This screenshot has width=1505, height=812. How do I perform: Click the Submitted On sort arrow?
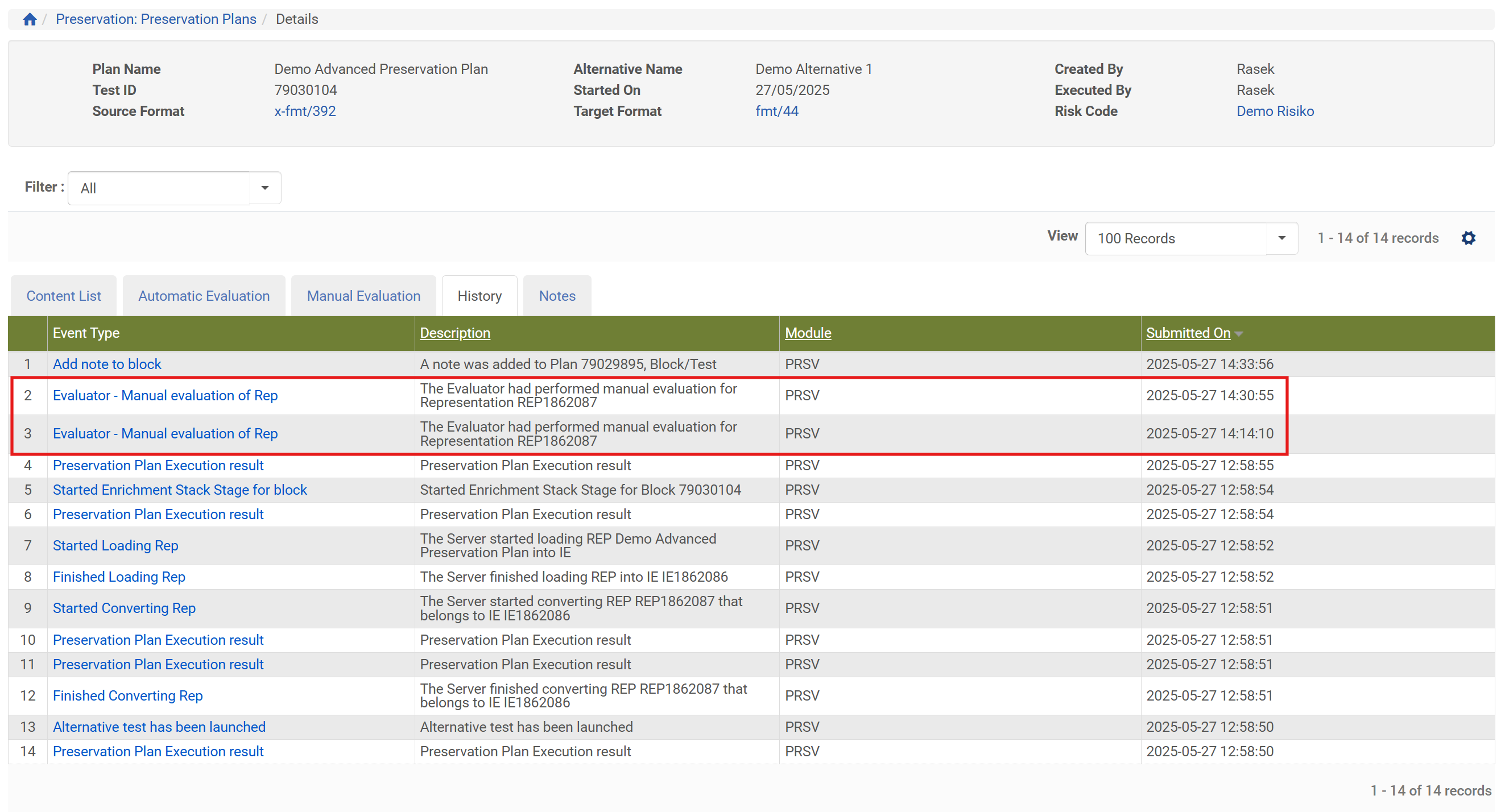click(x=1239, y=334)
